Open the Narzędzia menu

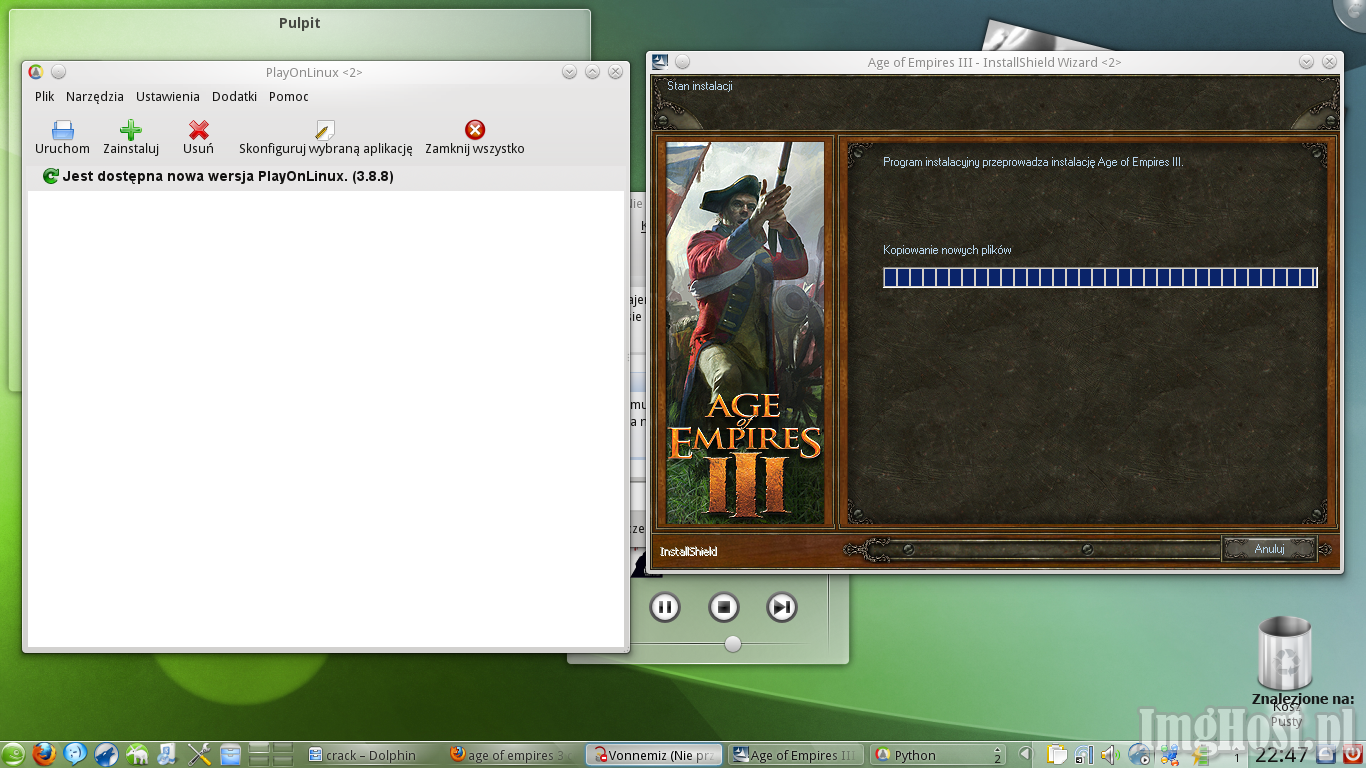coord(95,97)
